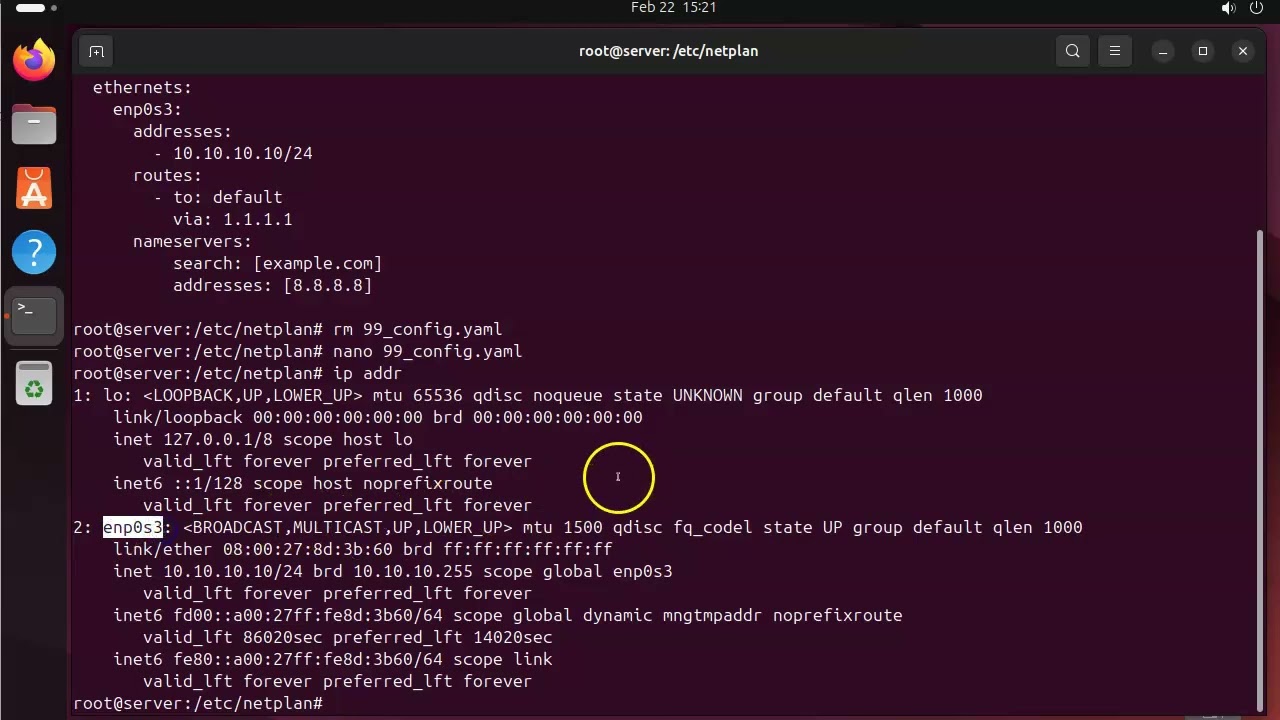Click the terminal search icon
Viewport: 1280px width, 720px height.
pyautogui.click(x=1073, y=51)
